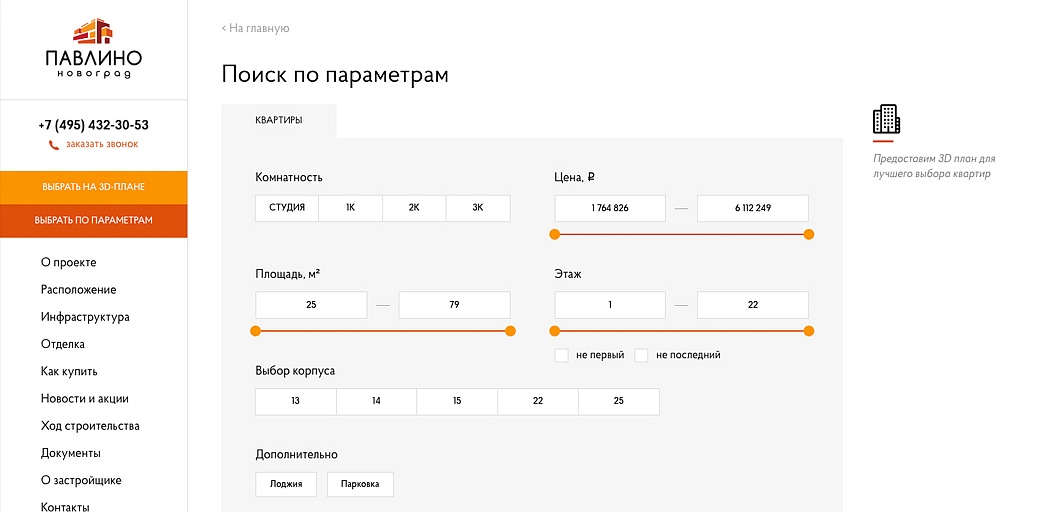Click the 3D plan building icon
The width and height of the screenshot is (1040, 512).
[886, 120]
